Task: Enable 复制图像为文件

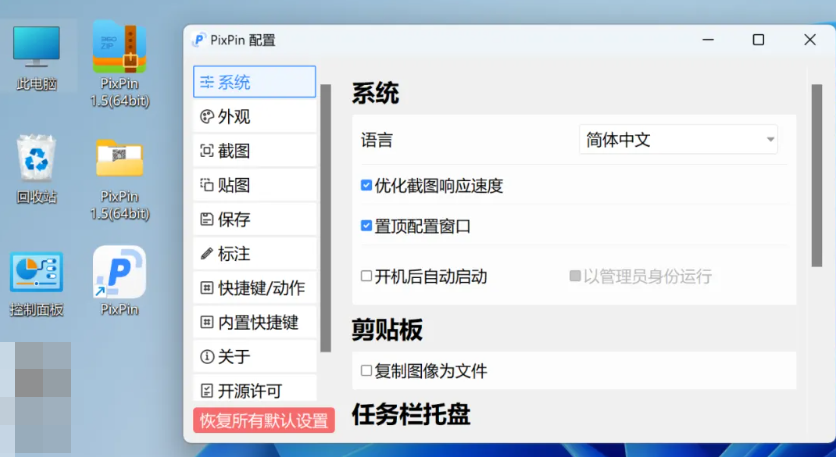Action: coord(366,371)
